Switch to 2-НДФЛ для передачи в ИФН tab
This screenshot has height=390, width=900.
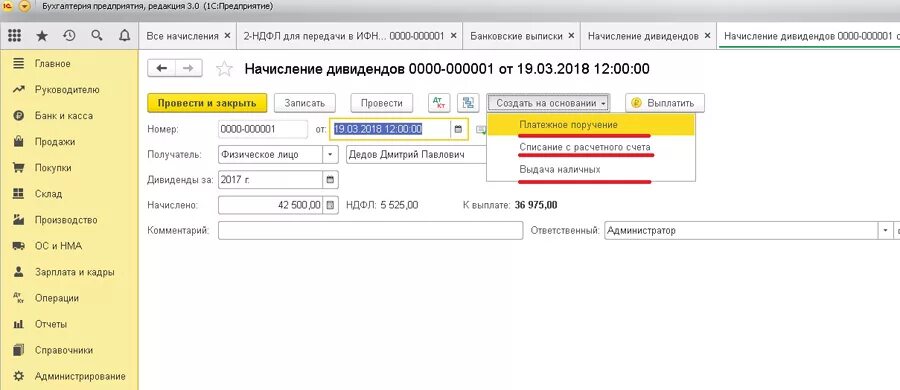(343, 36)
